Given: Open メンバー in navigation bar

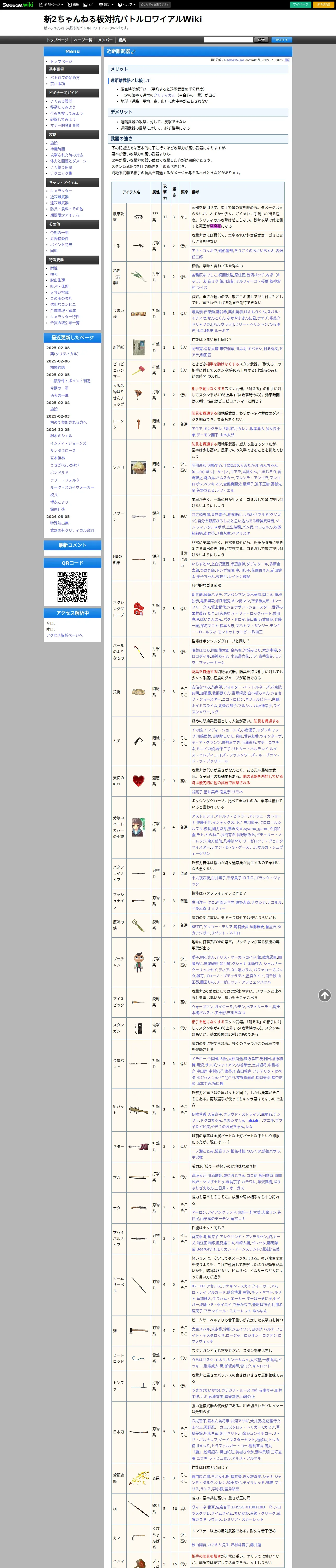Looking at the screenshot, I should point(105,40).
